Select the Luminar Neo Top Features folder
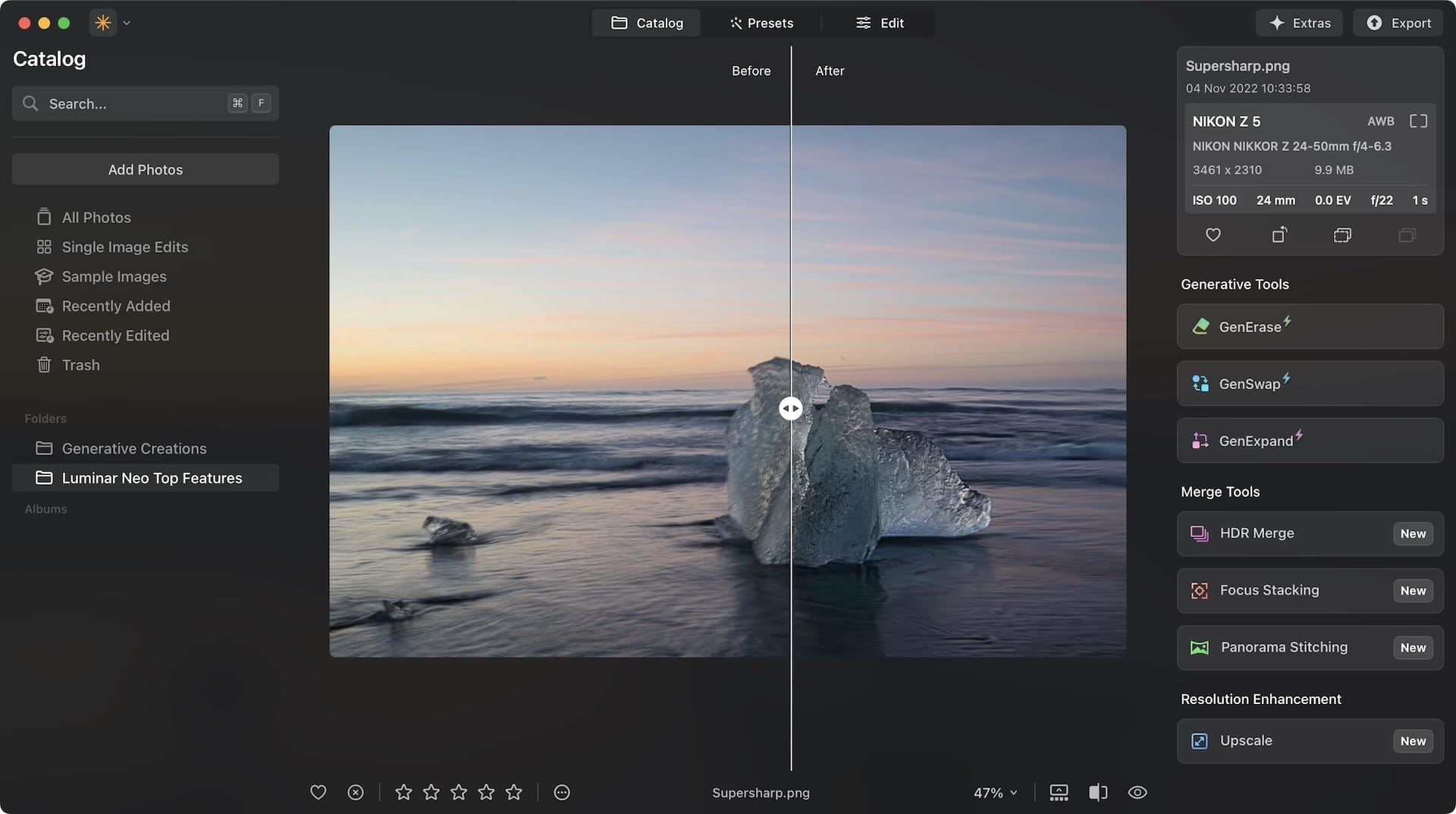This screenshot has width=1456, height=814. click(x=145, y=478)
